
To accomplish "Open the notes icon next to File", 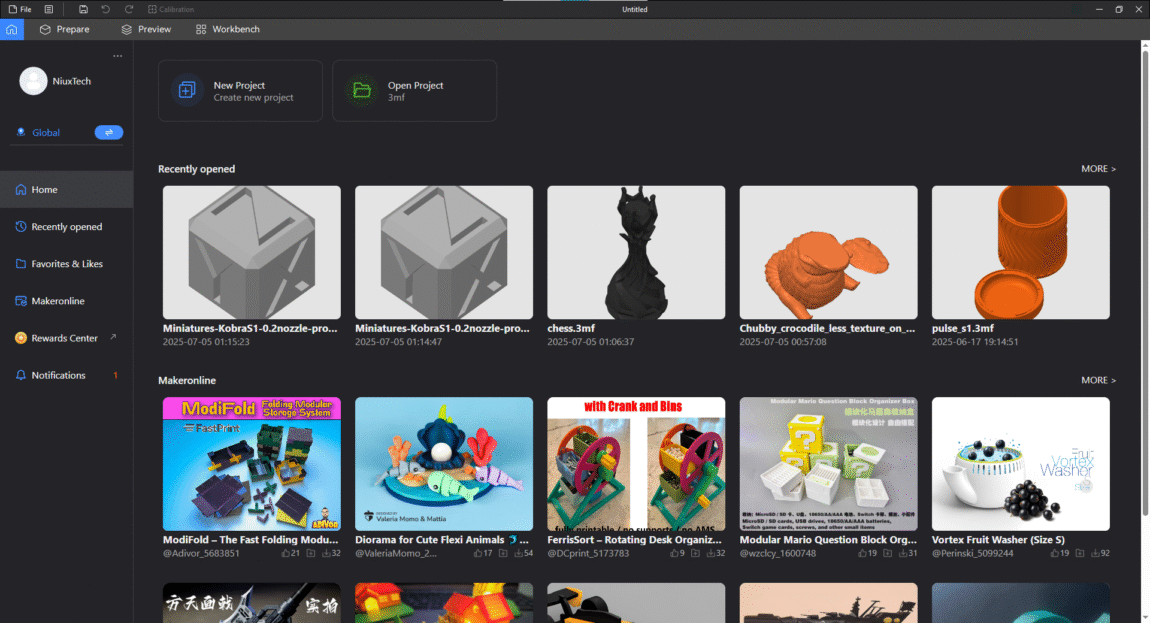I will [x=48, y=10].
